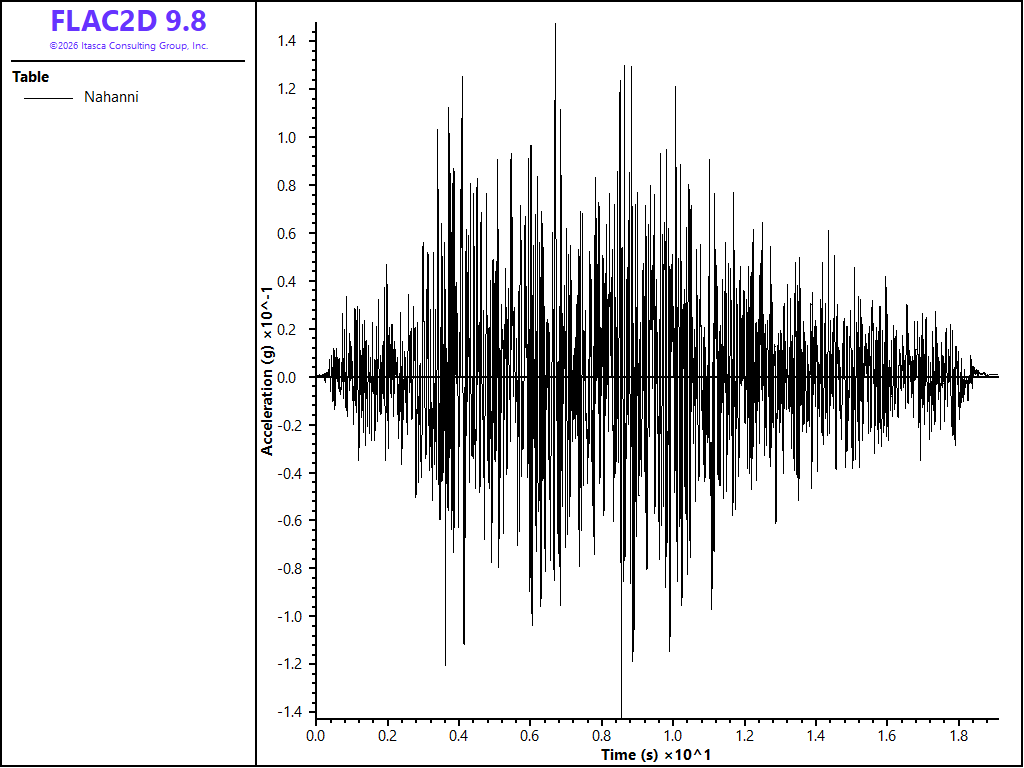Click the 0.2 x-axis tick label
This screenshot has width=1024, height=768.
(387, 736)
